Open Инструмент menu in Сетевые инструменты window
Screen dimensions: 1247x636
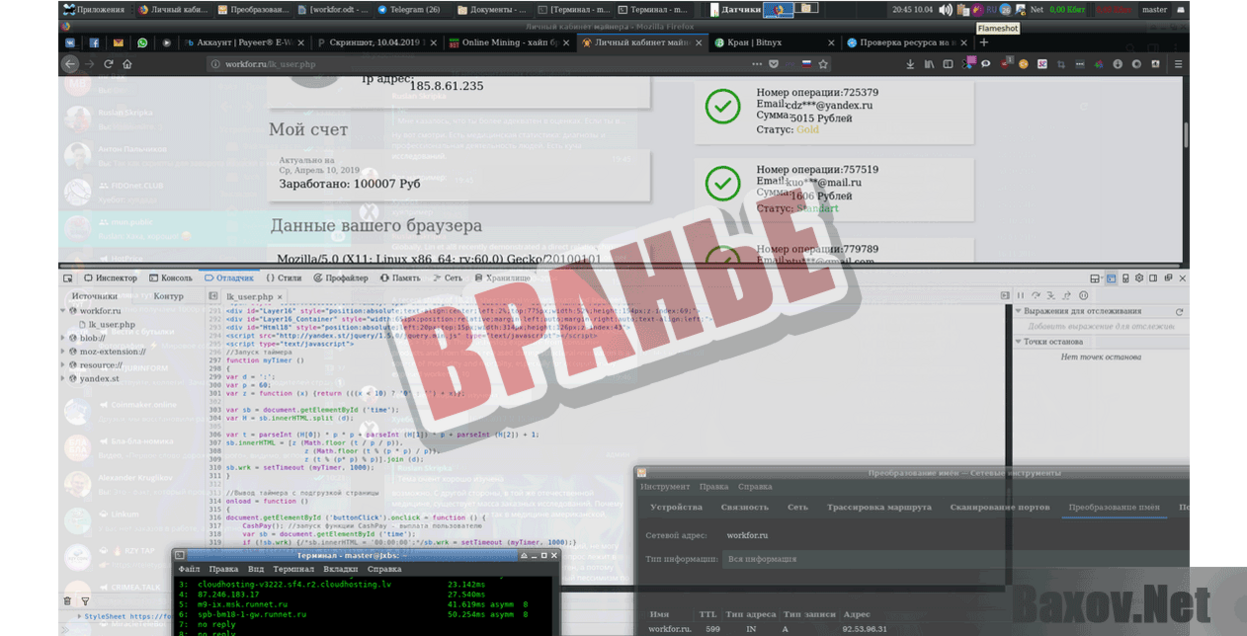point(665,487)
